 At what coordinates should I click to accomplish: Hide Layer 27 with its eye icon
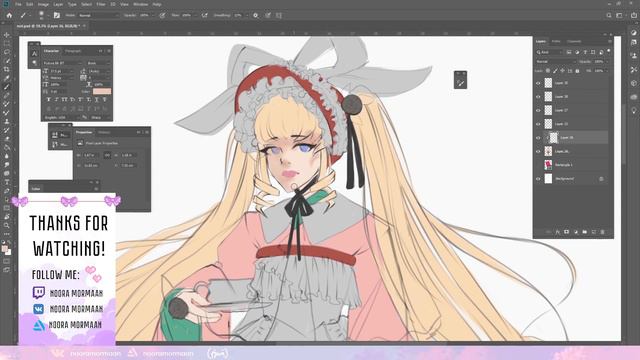pos(538,110)
